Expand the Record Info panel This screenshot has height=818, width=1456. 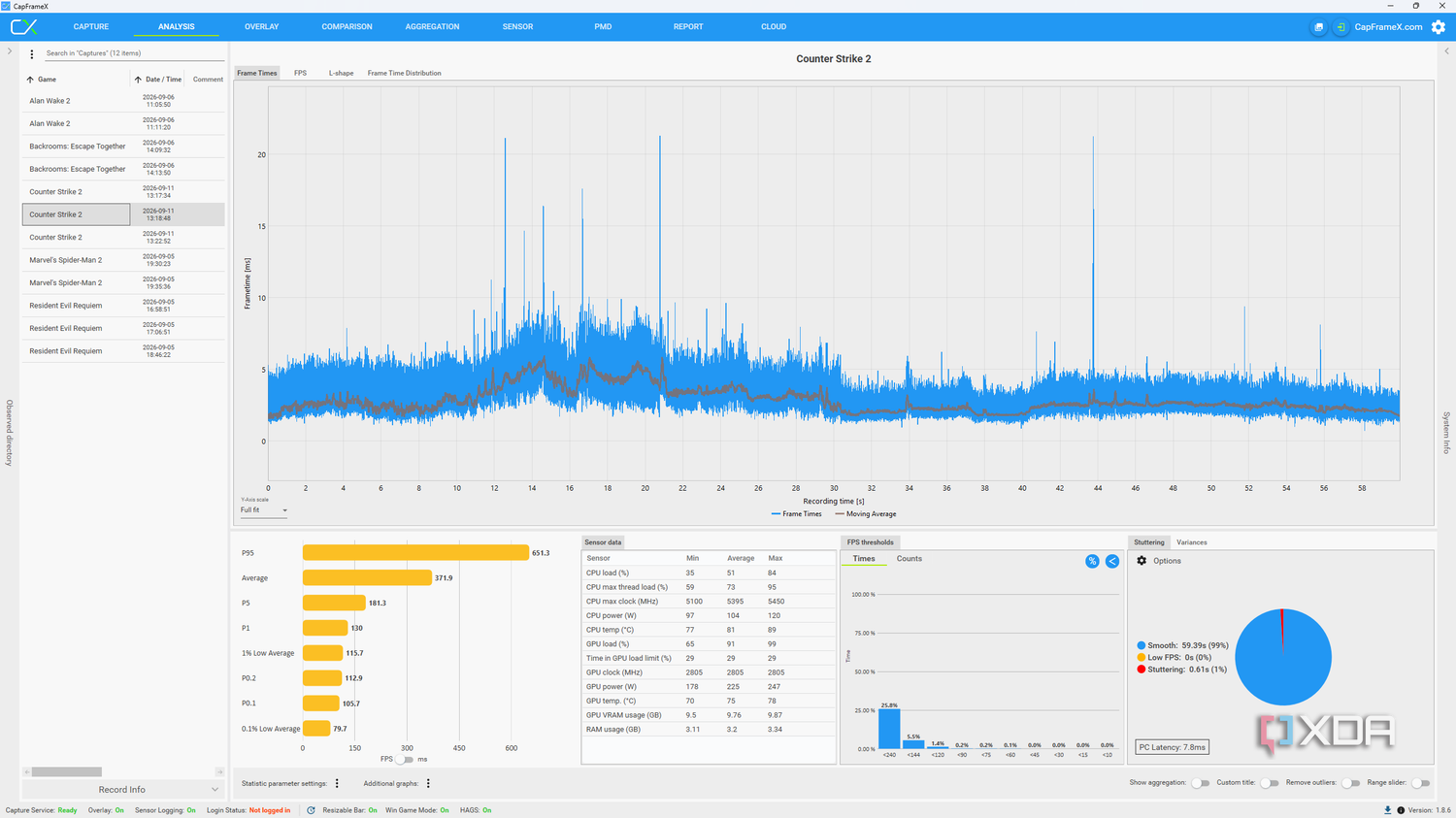[x=123, y=790]
